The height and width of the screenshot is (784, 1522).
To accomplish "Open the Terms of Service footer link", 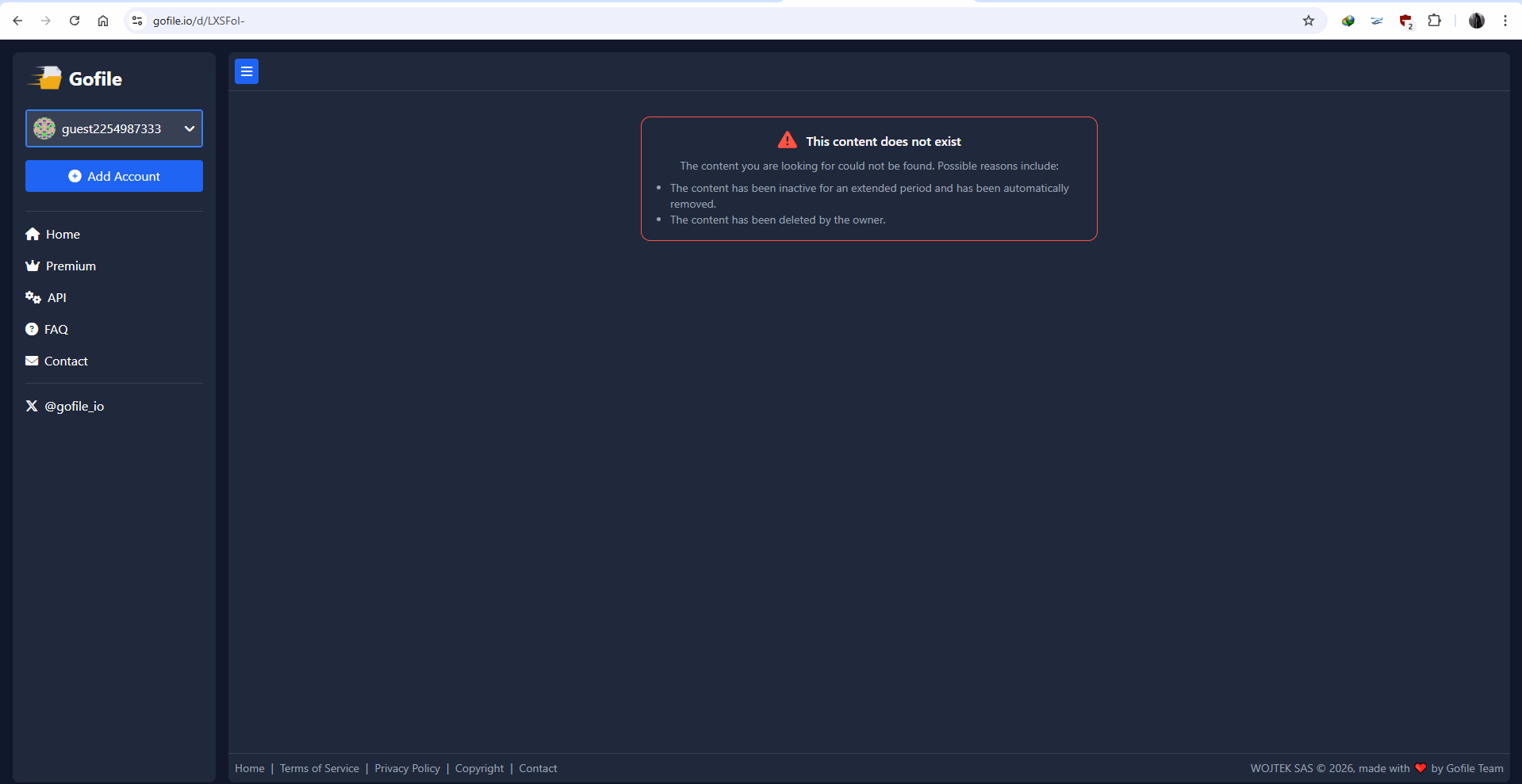I will coord(320,768).
